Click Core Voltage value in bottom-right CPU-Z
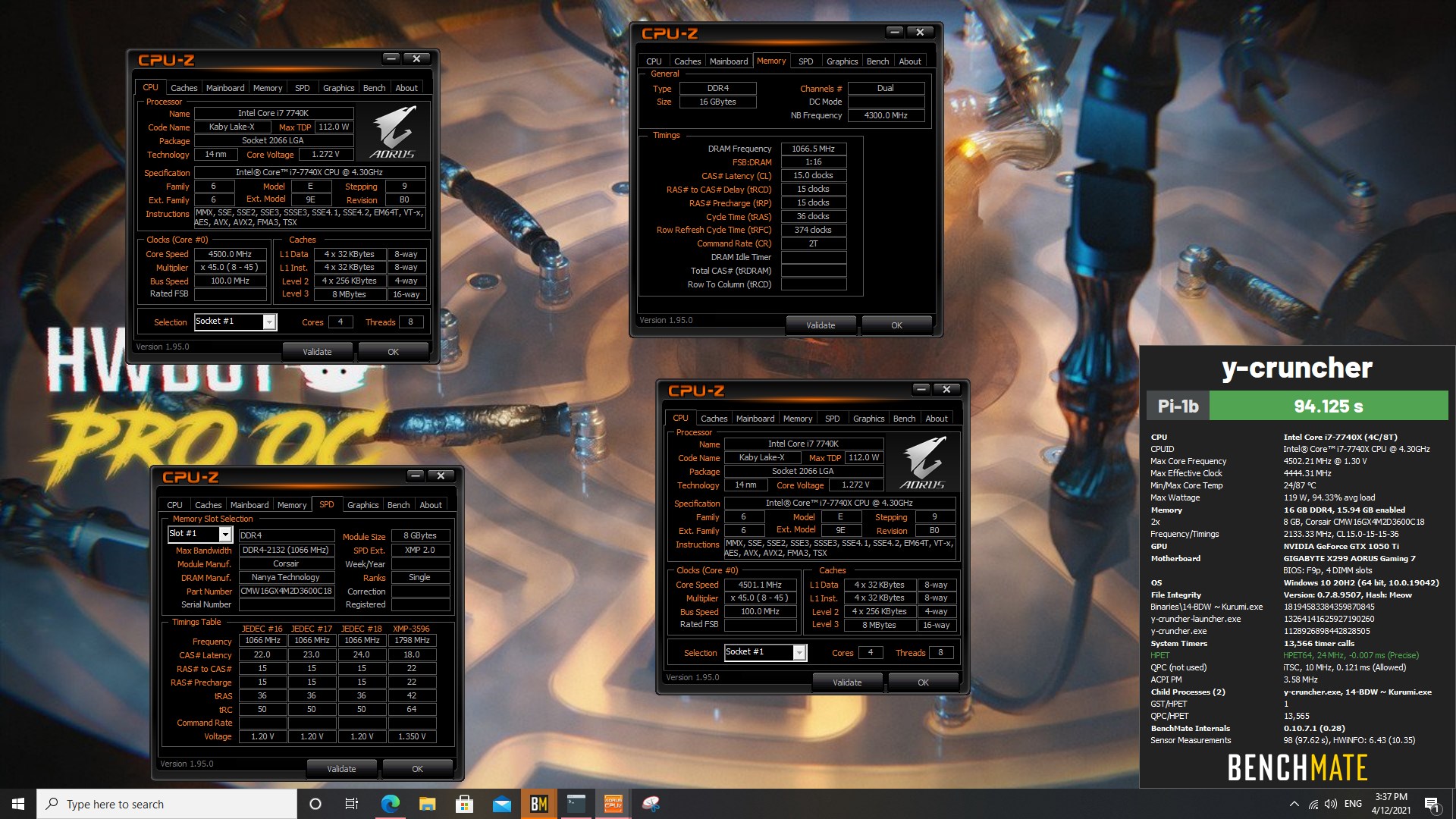This screenshot has width=1456, height=819. coord(855,485)
